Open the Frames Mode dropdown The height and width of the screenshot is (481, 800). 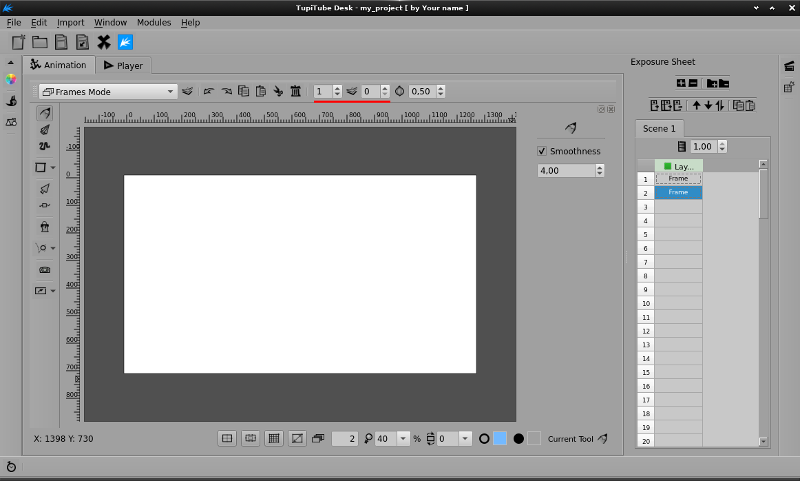108,92
